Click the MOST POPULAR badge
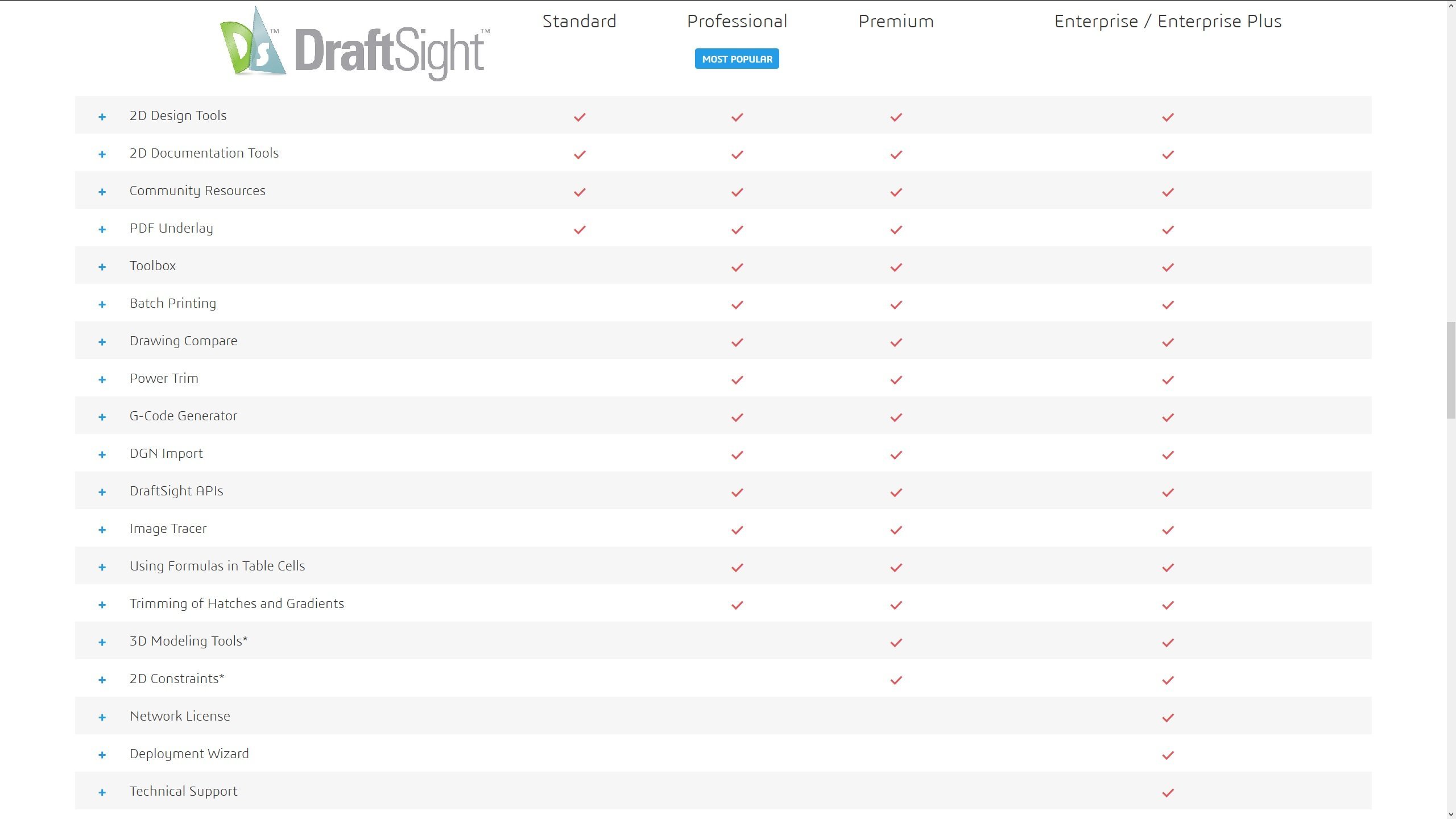This screenshot has width=1456, height=819. click(x=737, y=59)
